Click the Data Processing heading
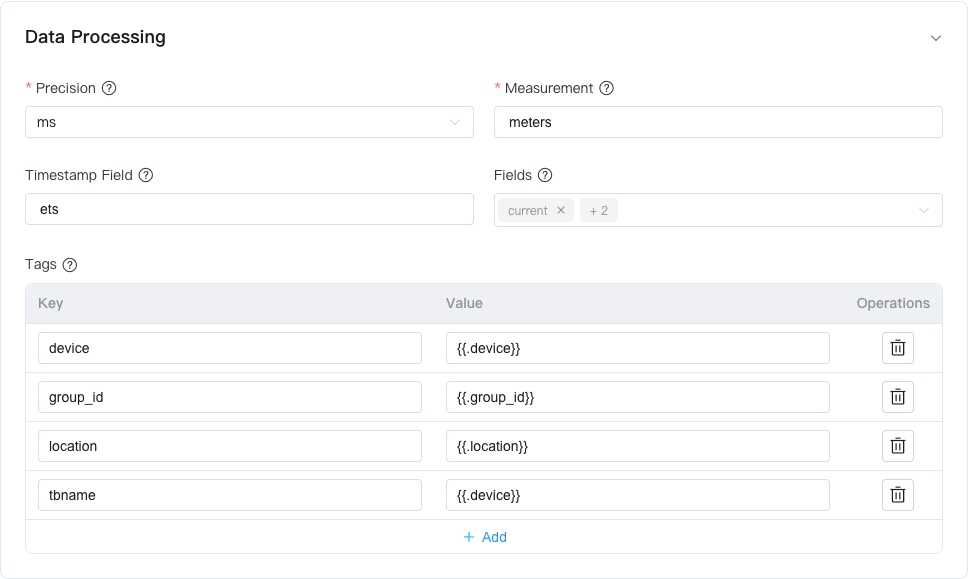The height and width of the screenshot is (579, 968). pyautogui.click(x=95, y=37)
